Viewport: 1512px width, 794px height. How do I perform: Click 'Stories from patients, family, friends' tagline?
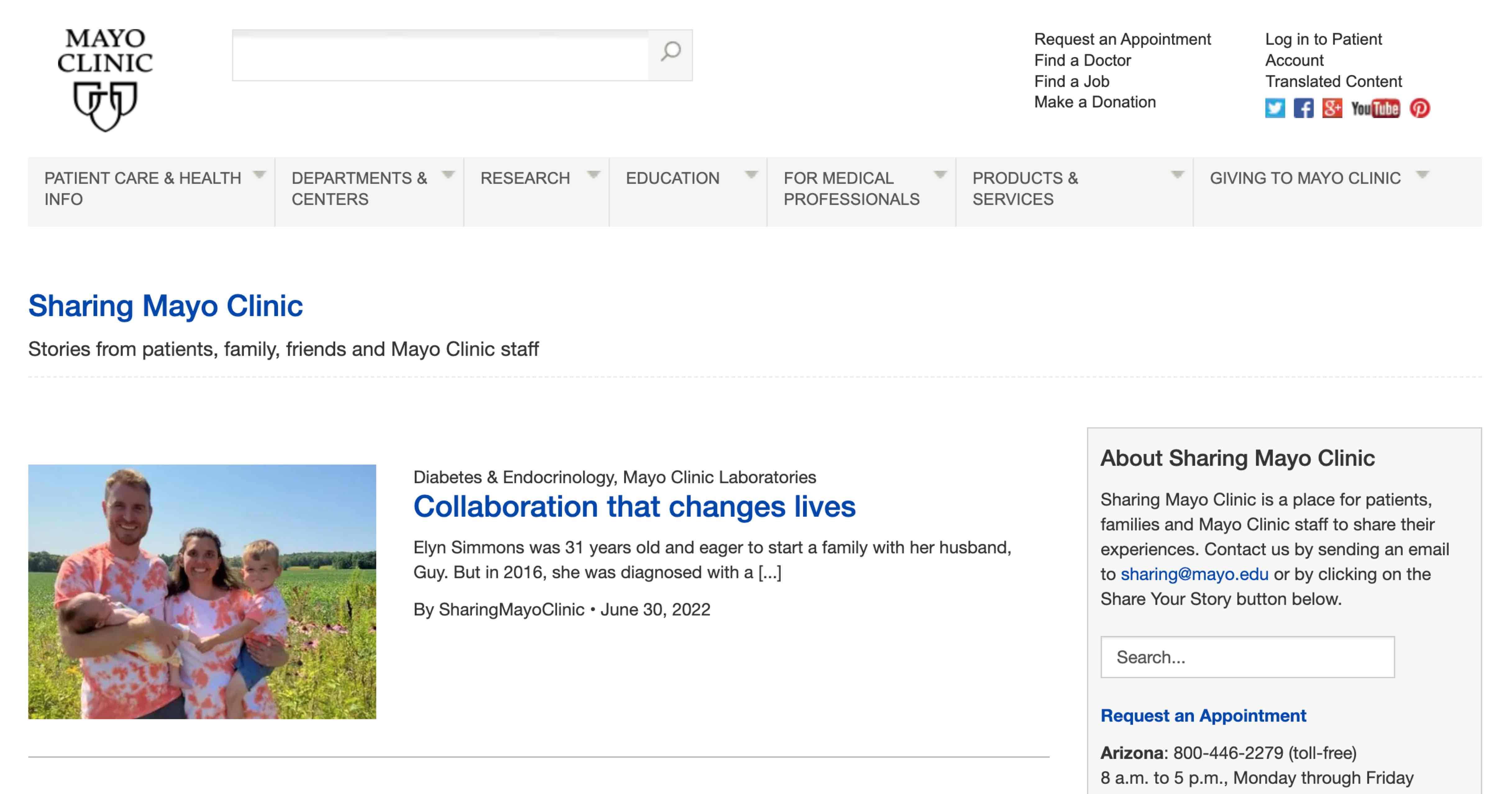284,349
